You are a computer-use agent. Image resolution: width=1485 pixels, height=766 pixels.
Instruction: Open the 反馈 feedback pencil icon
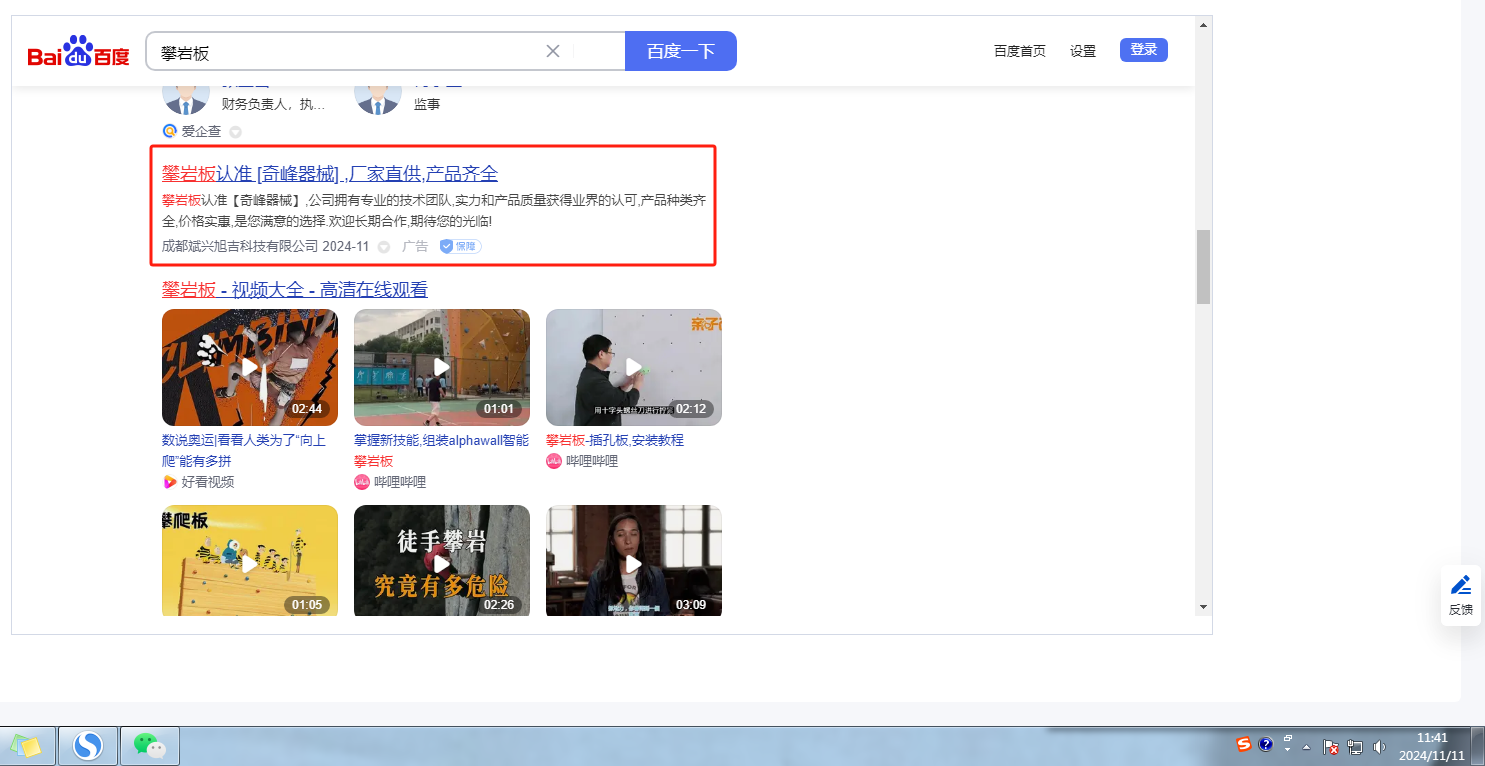[1461, 585]
